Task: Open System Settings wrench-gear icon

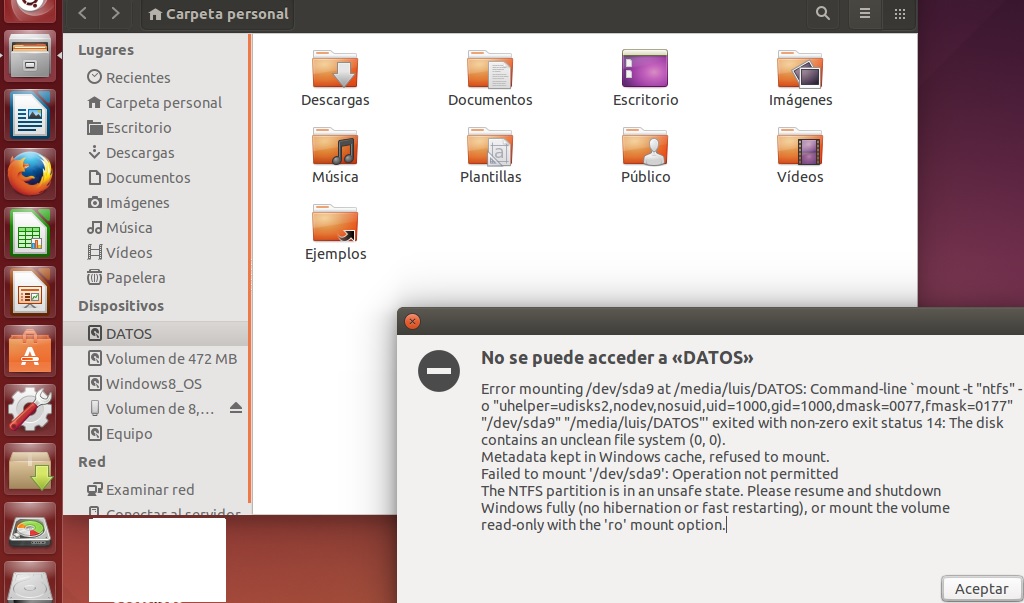Action: pyautogui.click(x=29, y=410)
